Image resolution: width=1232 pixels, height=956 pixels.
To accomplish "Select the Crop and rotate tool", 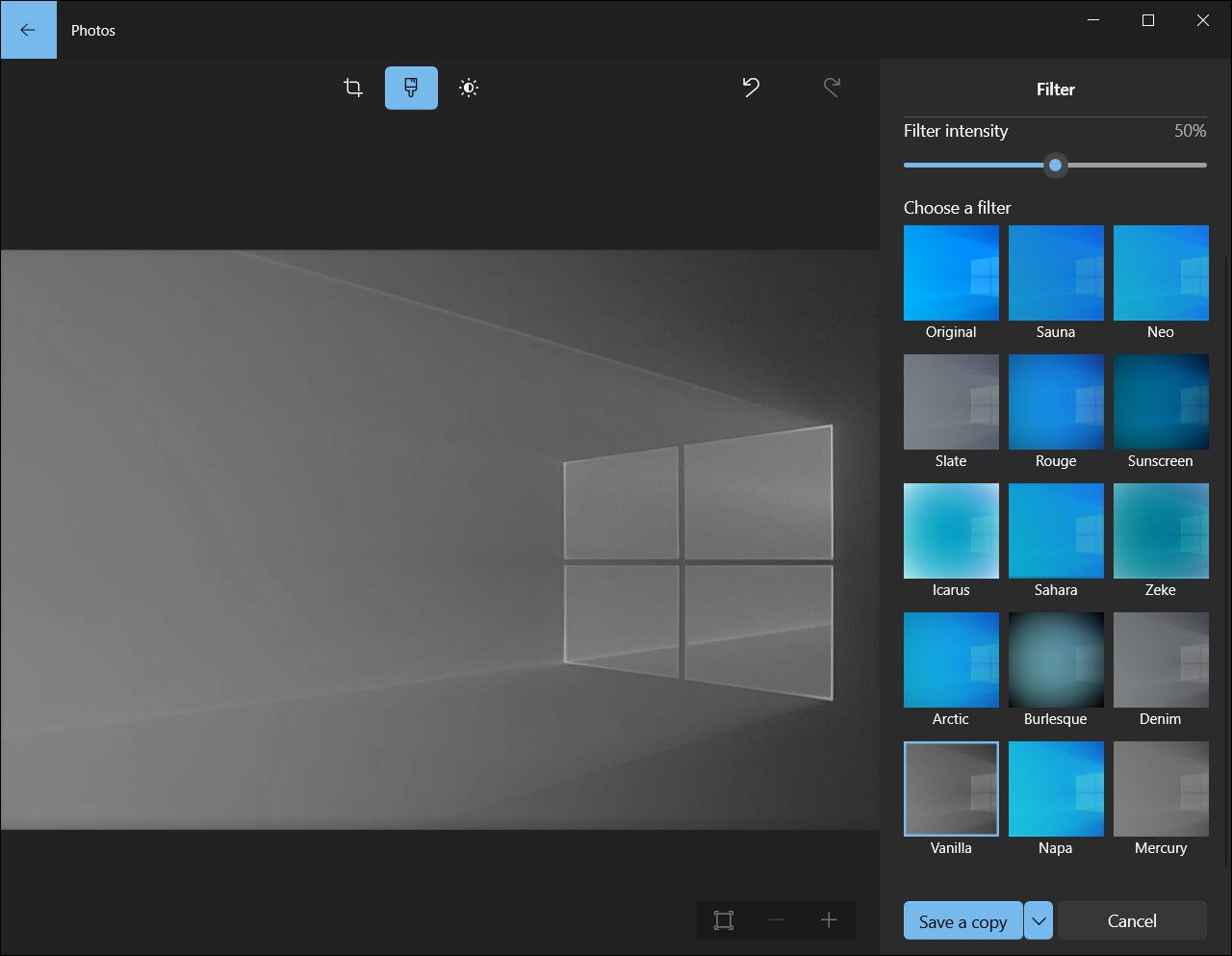I will 353,88.
